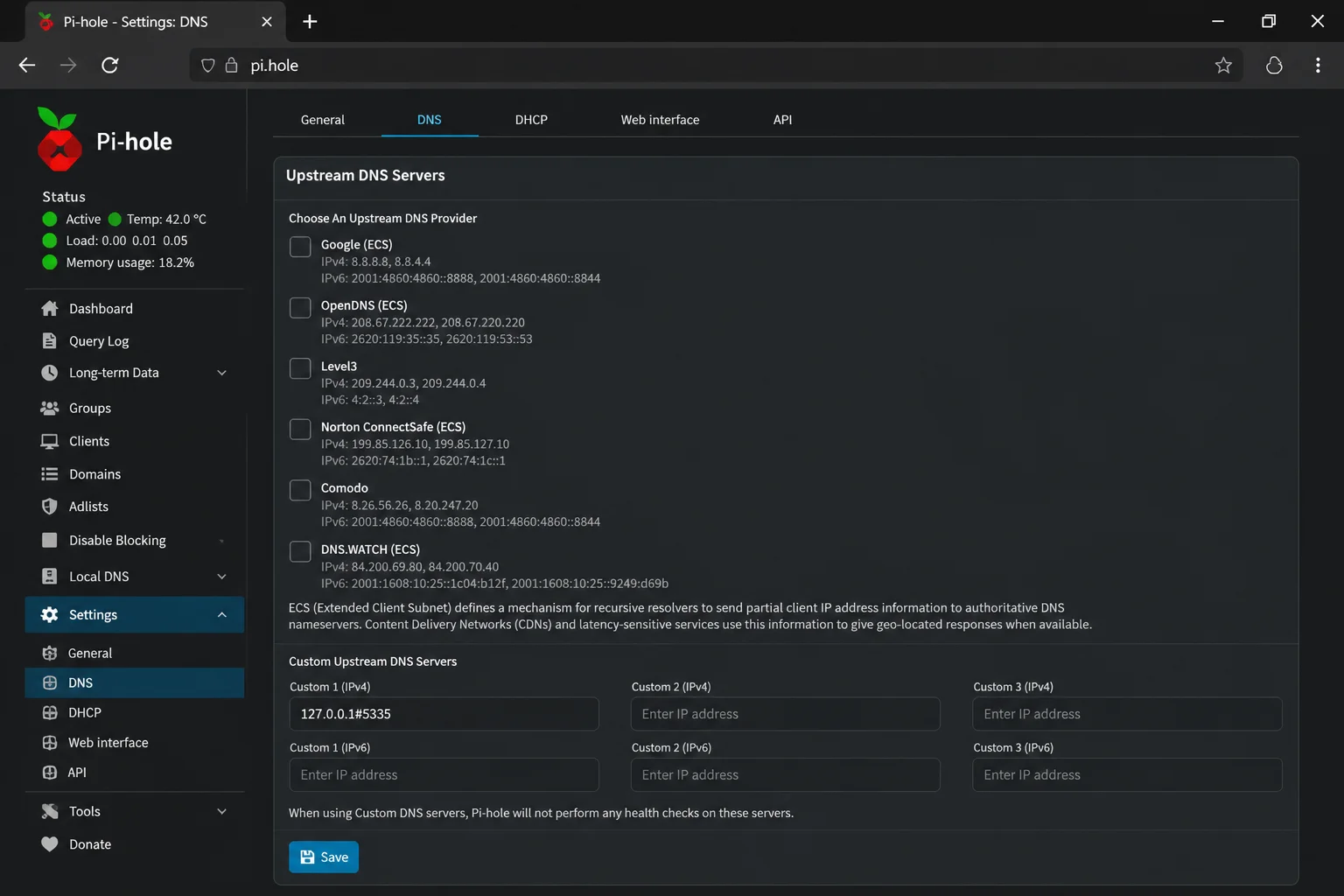Click the shield icon in the address bar
Viewport: 1344px width, 896px height.
pos(207,65)
